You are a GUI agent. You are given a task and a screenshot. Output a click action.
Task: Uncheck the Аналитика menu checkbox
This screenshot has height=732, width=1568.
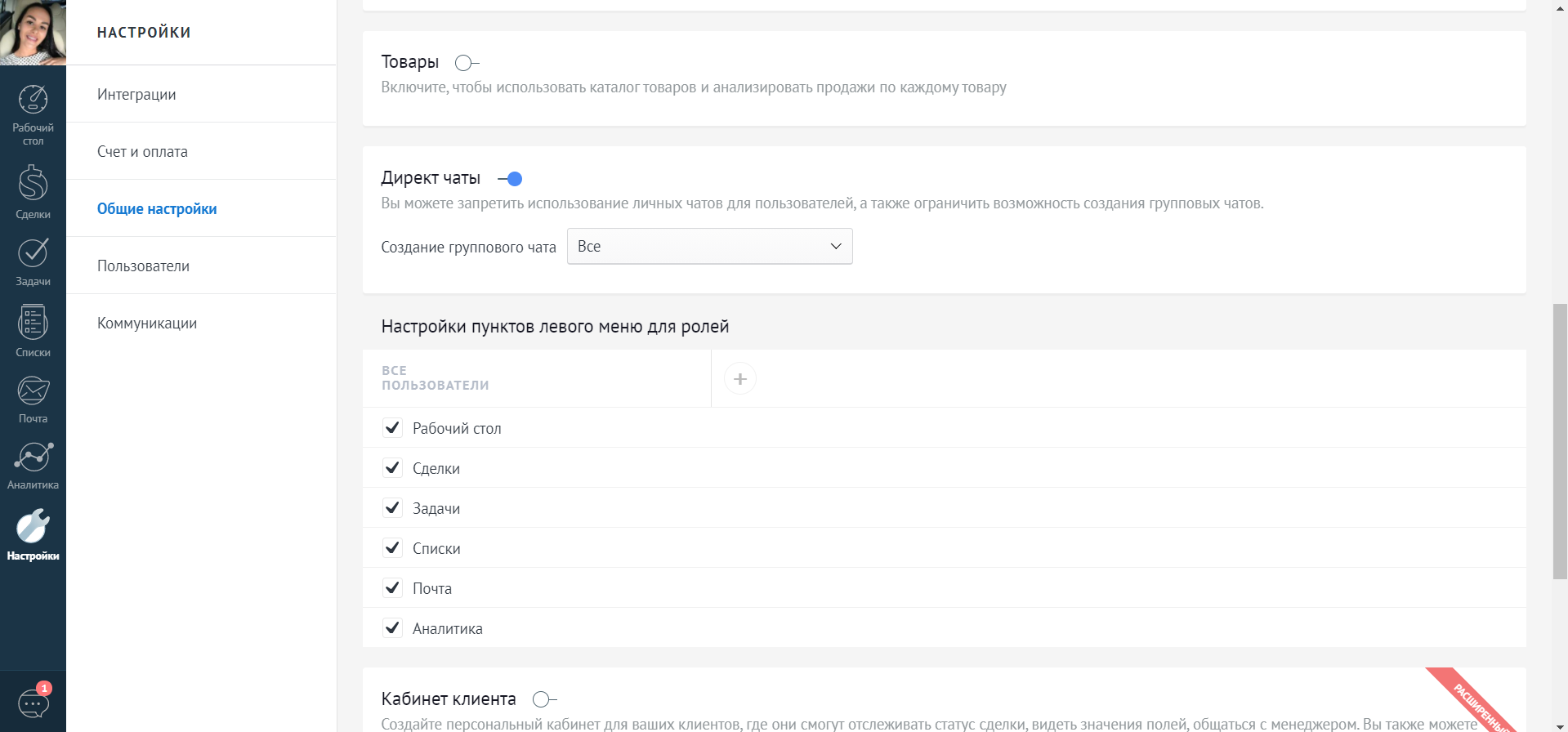coord(392,628)
